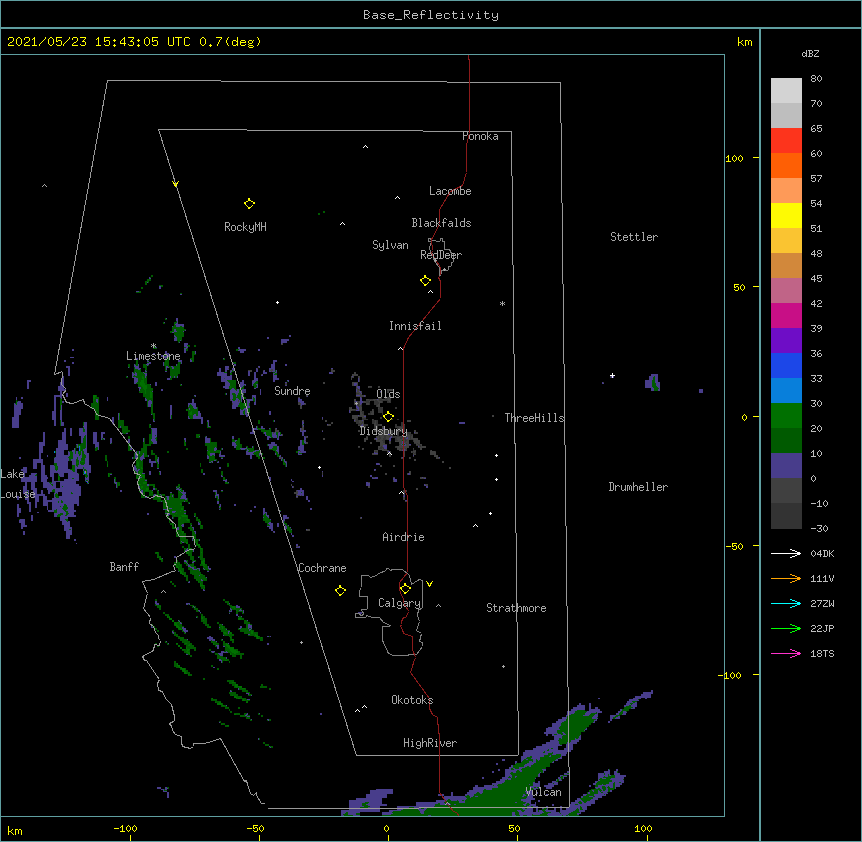Viewport: 862px width, 842px height.
Task: Click the RedDeer city label
Action: coord(441,255)
